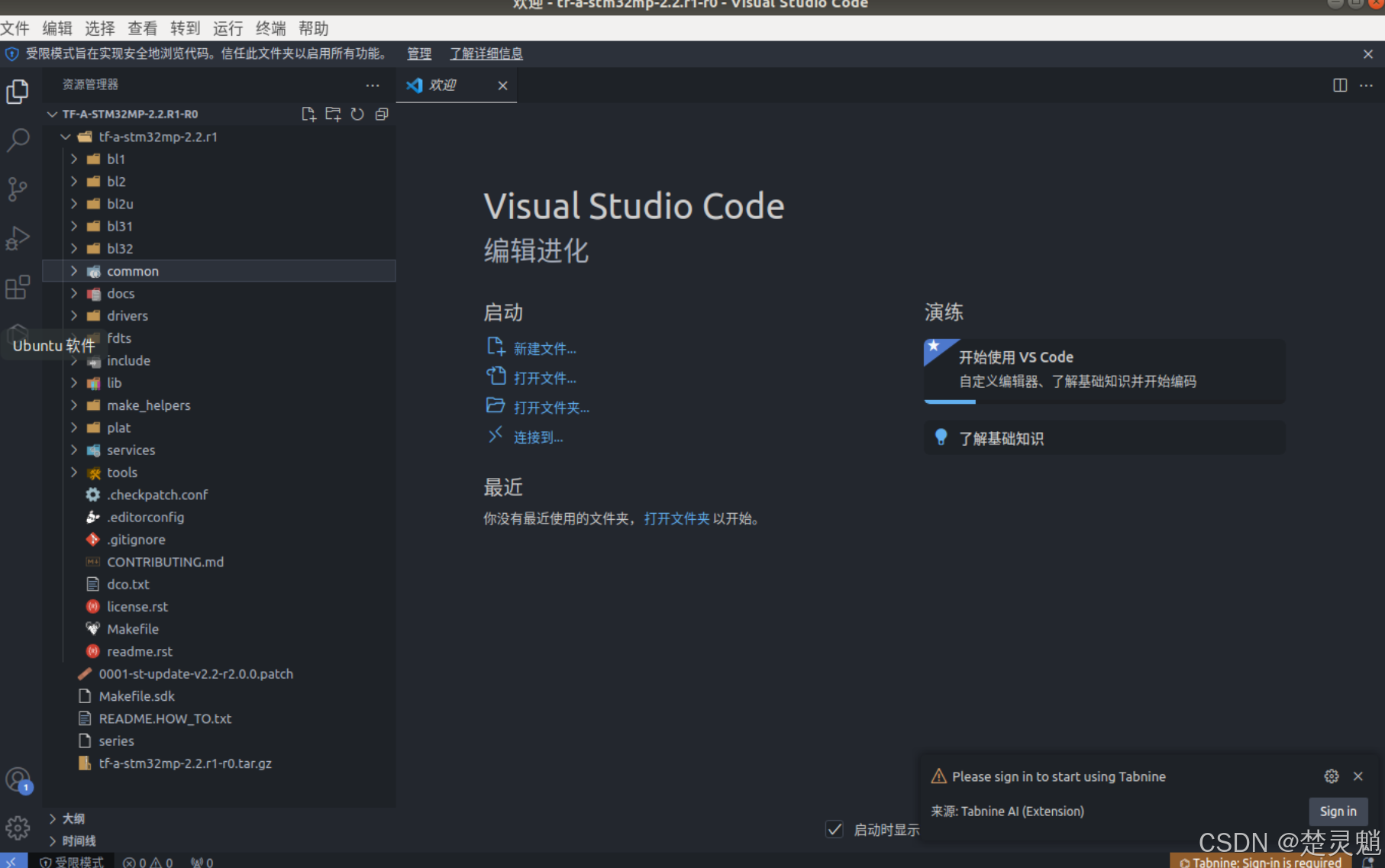Open the 文件 menu
The image size is (1385, 868).
coord(15,29)
